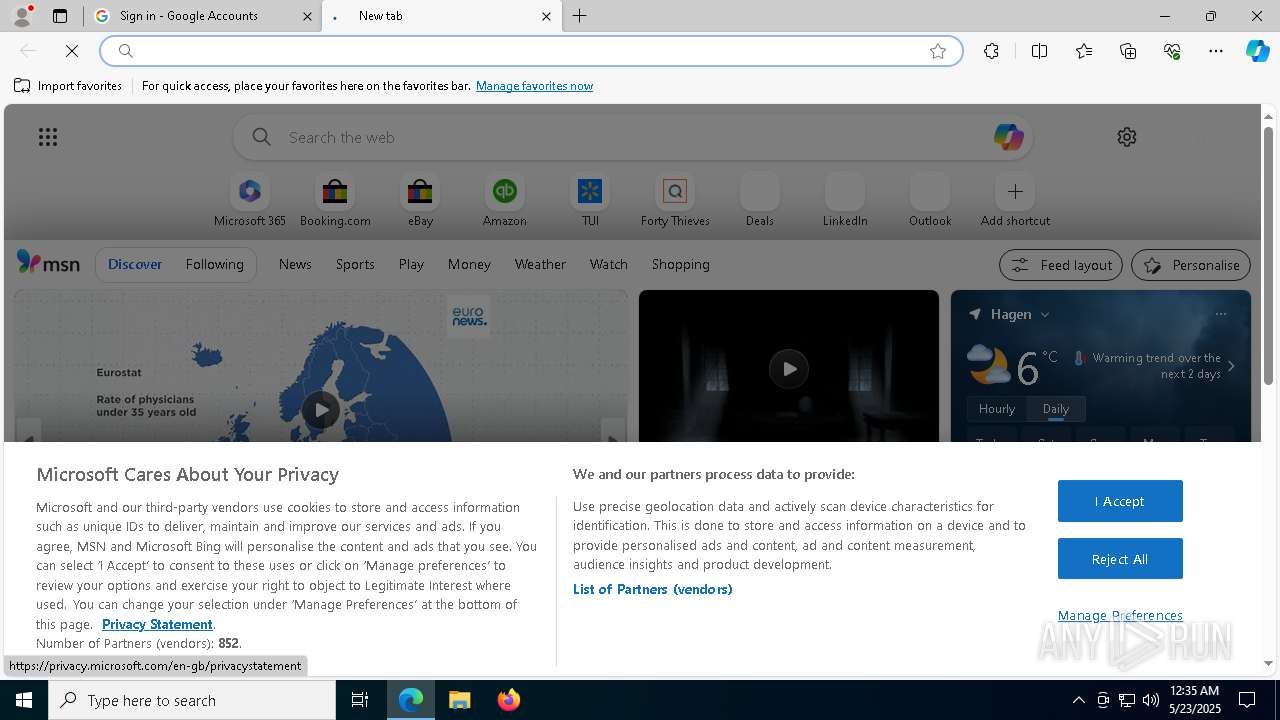
Task: Open the Collections icon
Action: click(x=1128, y=51)
